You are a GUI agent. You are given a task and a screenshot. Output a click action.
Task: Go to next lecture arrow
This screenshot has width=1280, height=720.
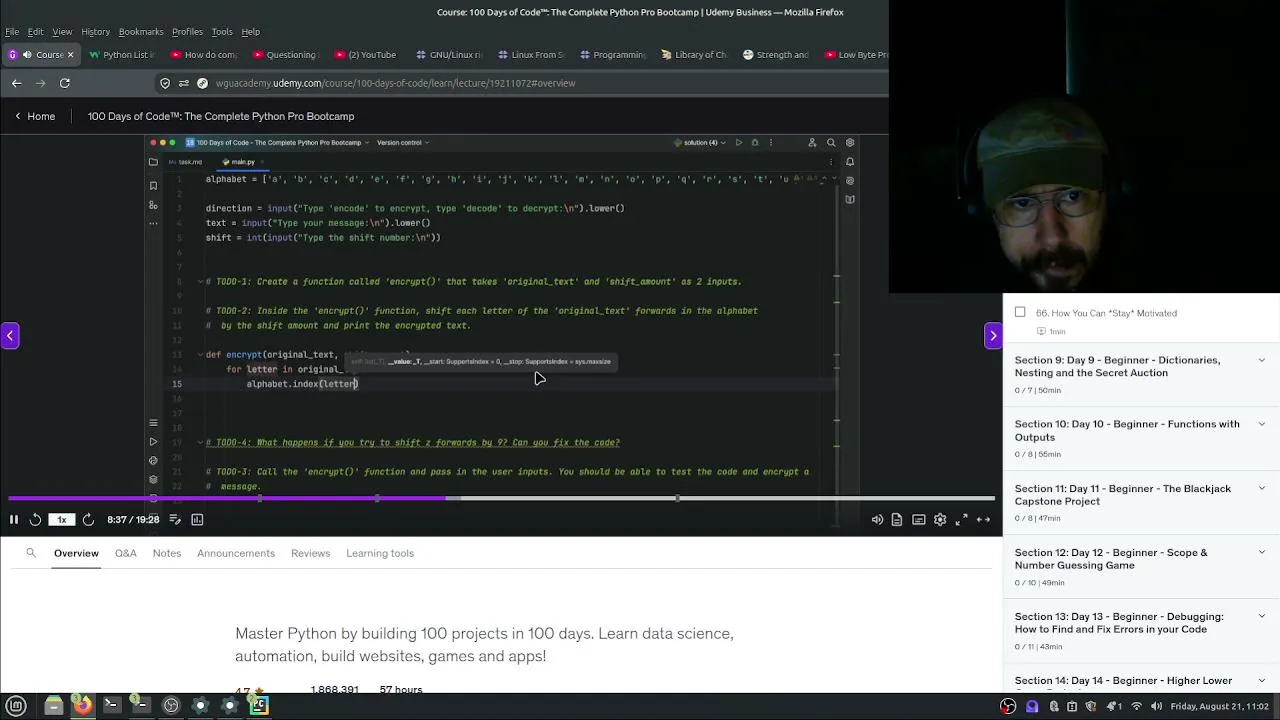[993, 335]
